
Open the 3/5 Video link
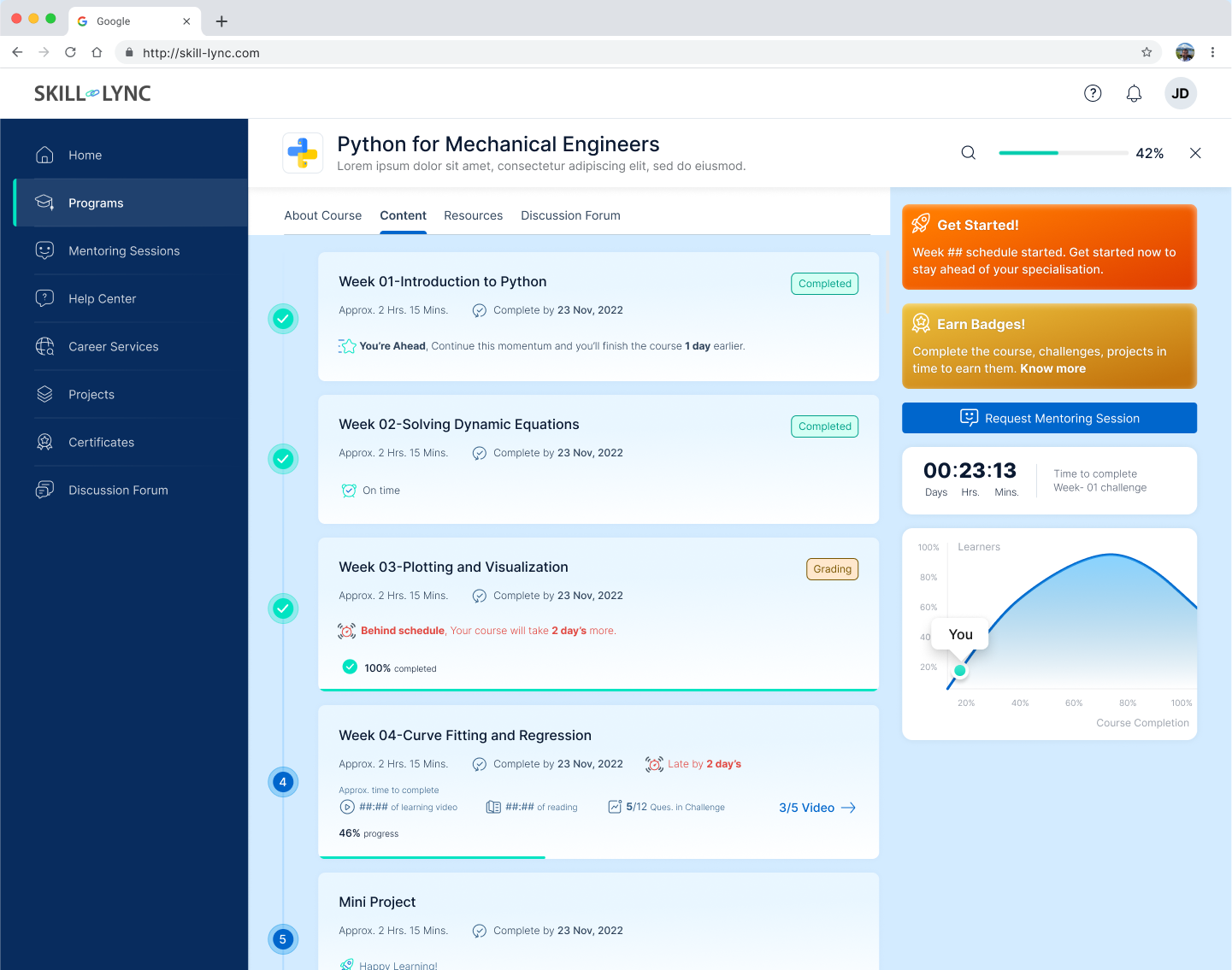point(816,808)
